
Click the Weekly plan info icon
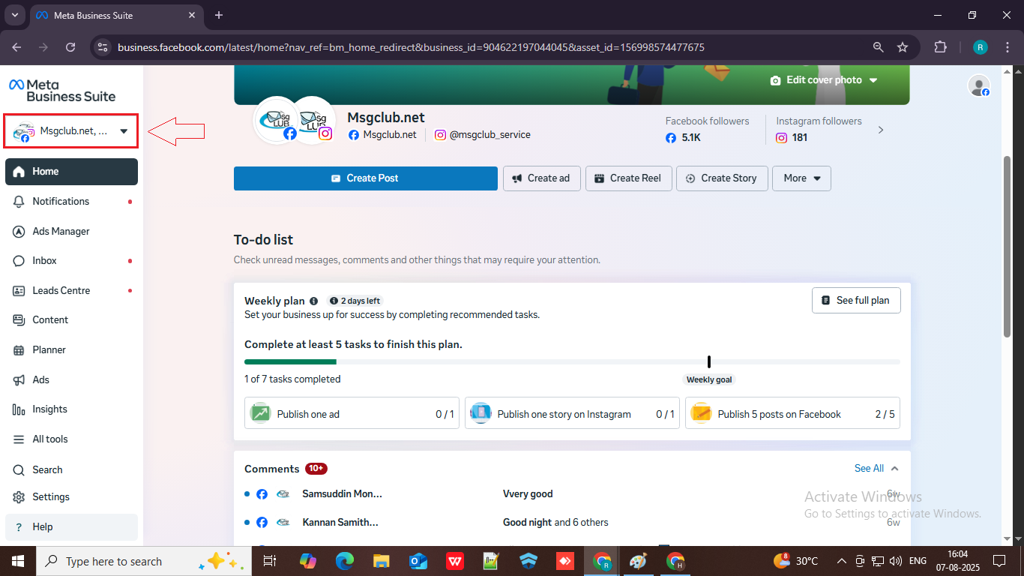[x=313, y=301]
